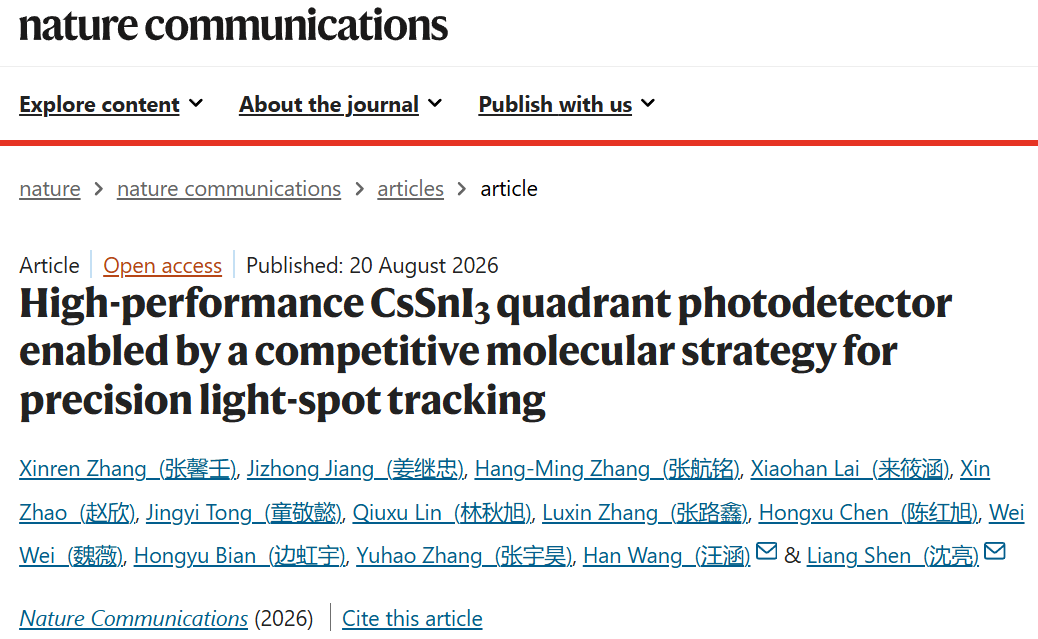Select author Qiuxu Lin's name
Screen dimensions: 1038x639
point(442,513)
